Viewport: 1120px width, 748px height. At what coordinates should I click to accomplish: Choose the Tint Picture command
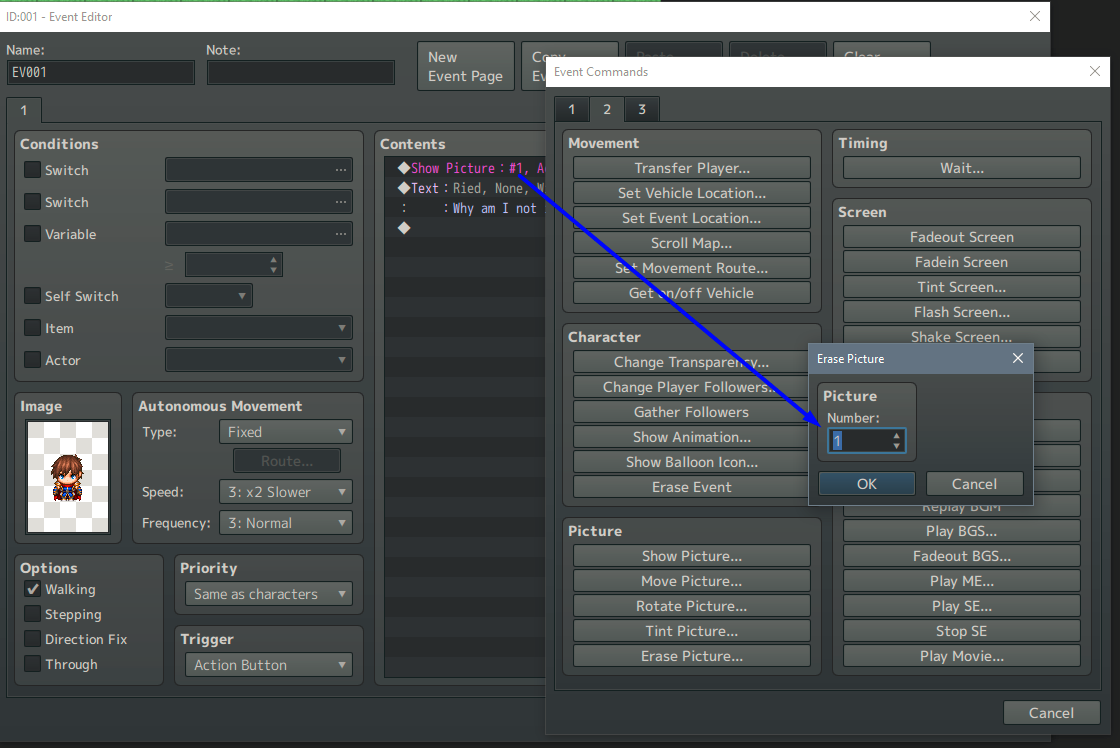click(691, 631)
